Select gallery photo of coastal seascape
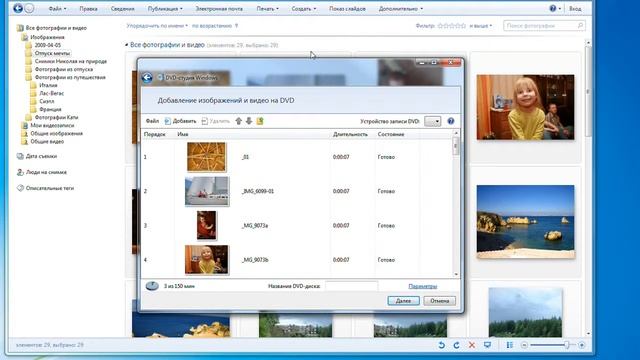This screenshot has width=640, height=360. point(525,222)
